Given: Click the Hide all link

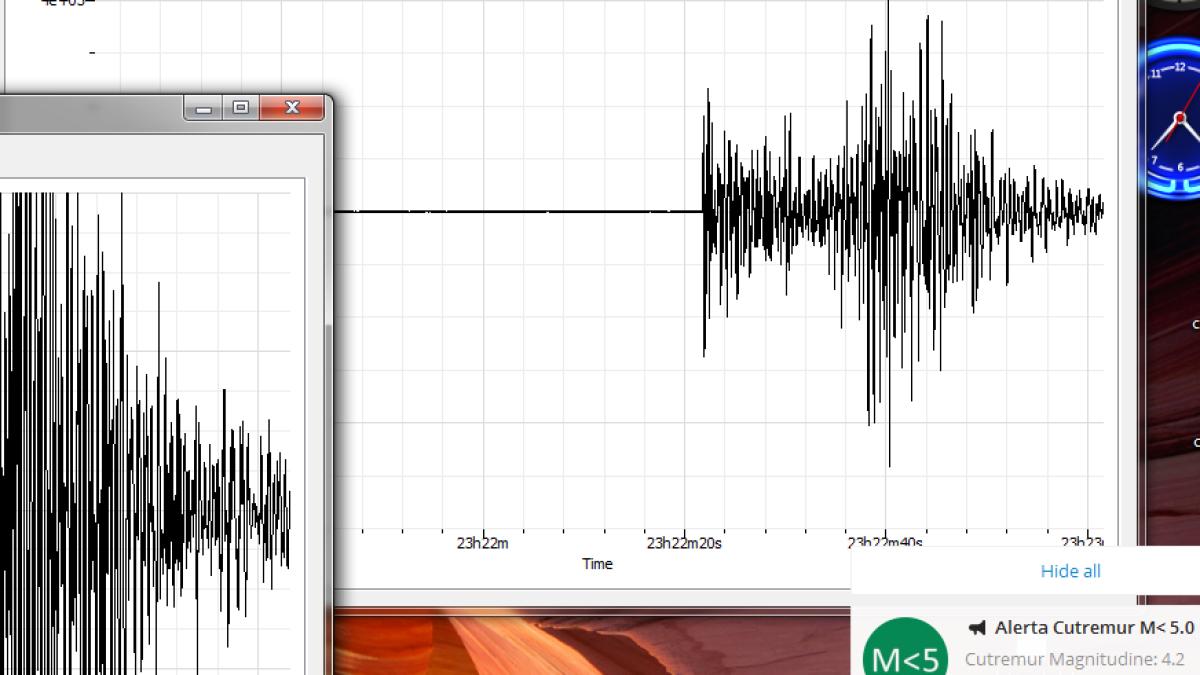Looking at the screenshot, I should pyautogui.click(x=1069, y=571).
